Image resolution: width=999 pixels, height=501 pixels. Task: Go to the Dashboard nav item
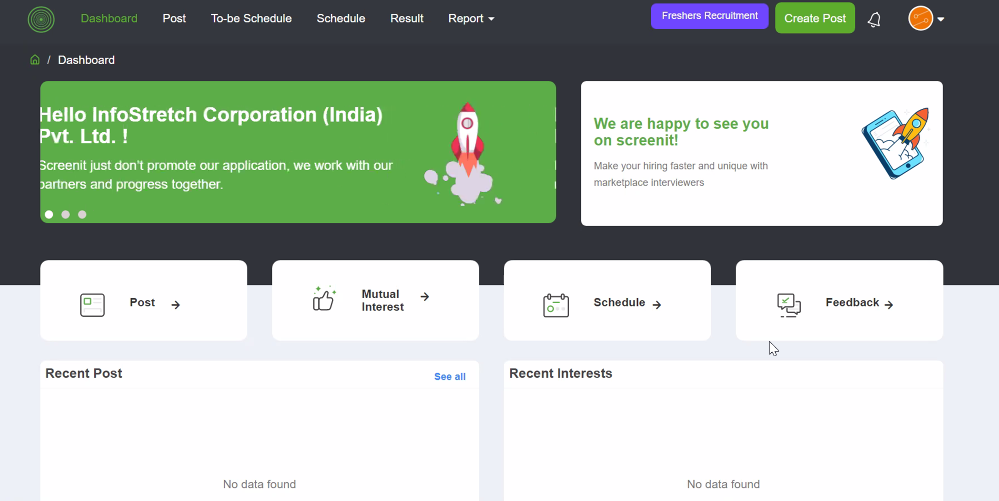[109, 18]
